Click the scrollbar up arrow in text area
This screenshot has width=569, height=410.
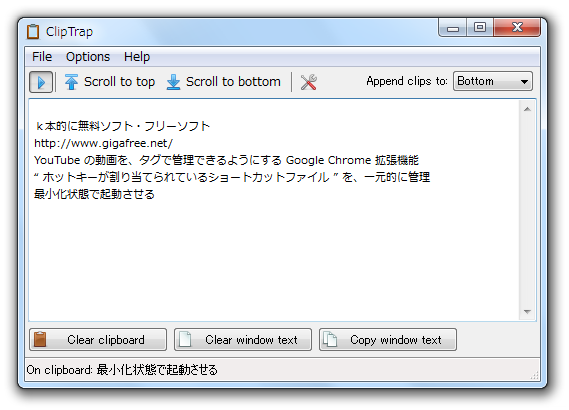tap(527, 109)
